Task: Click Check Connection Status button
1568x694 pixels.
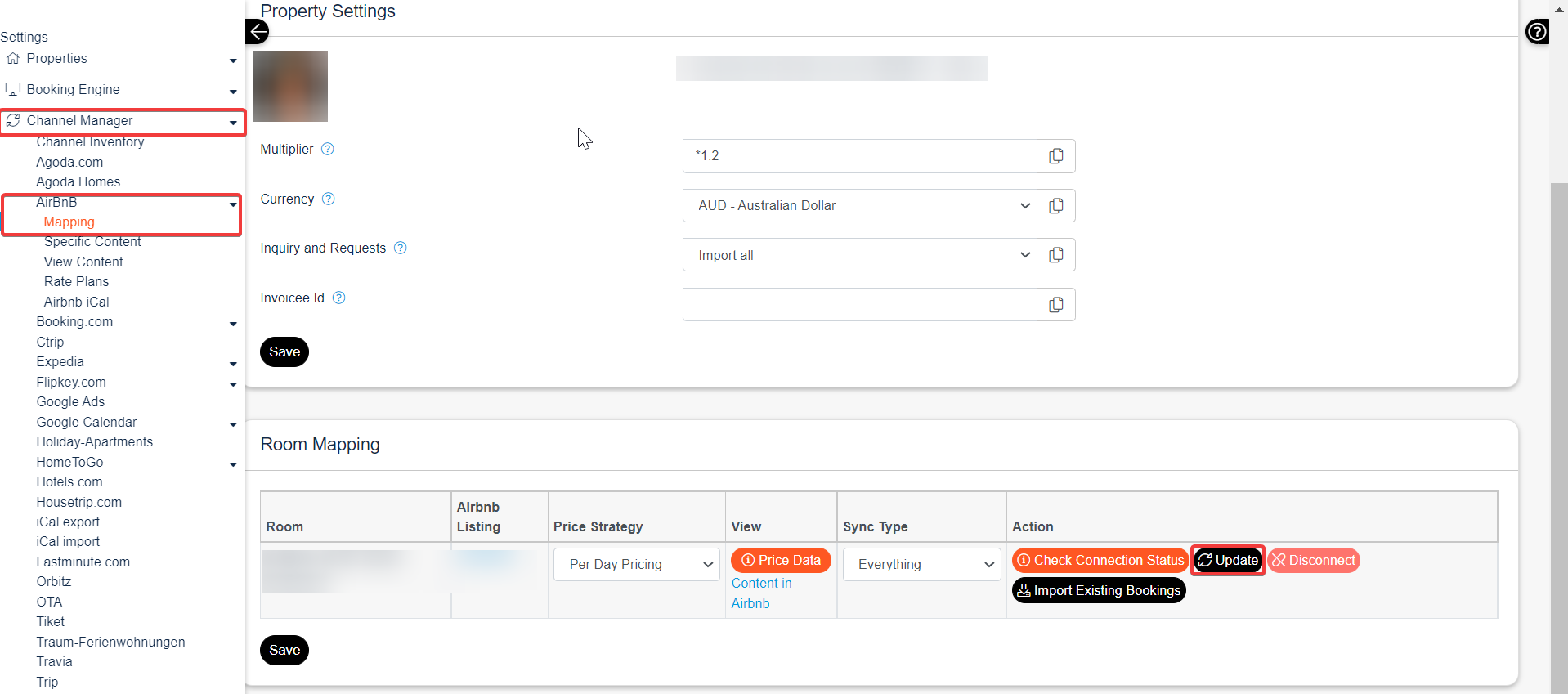Action: click(x=1100, y=561)
